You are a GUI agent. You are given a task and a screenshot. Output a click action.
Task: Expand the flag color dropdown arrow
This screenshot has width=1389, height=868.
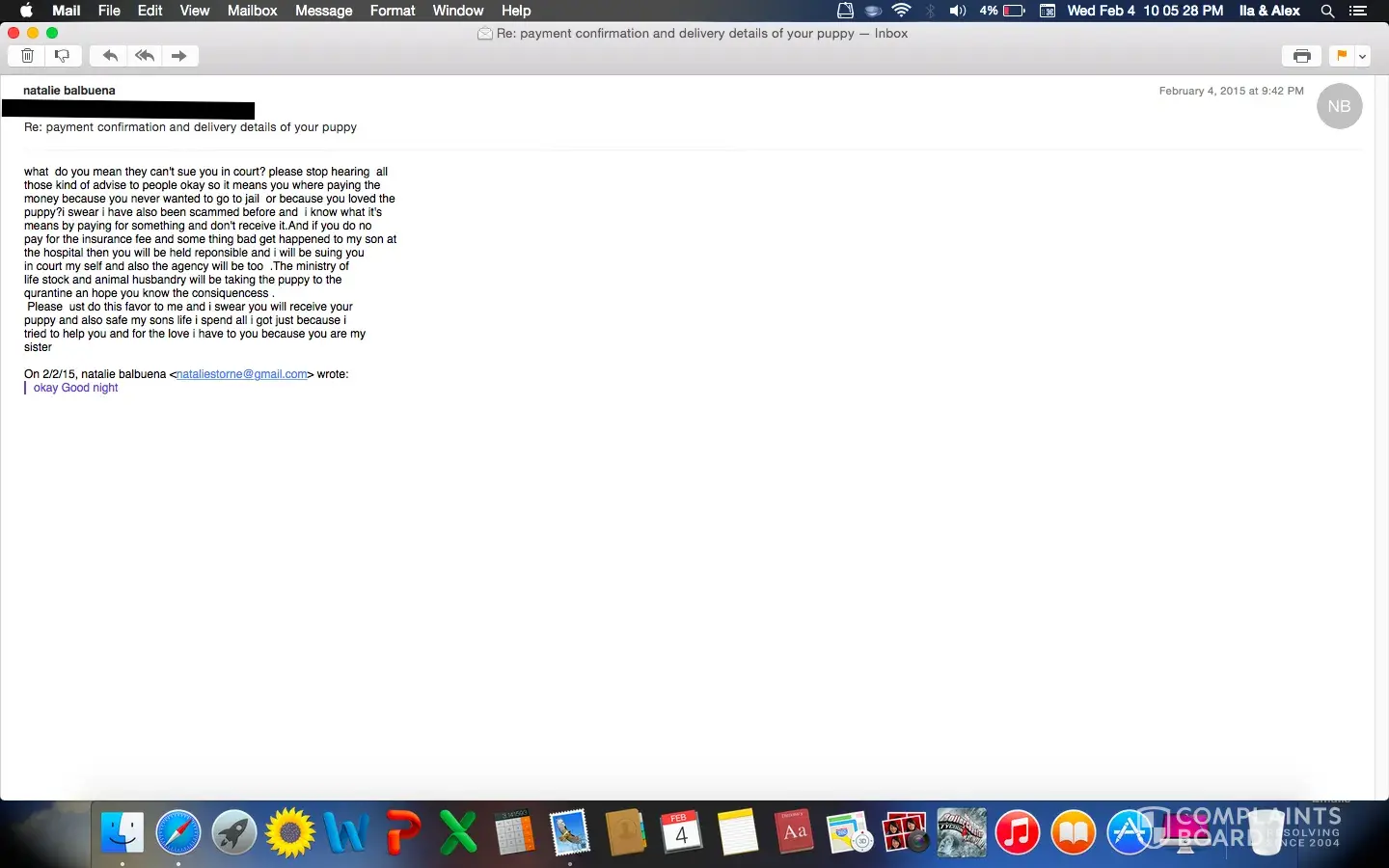tap(1362, 56)
